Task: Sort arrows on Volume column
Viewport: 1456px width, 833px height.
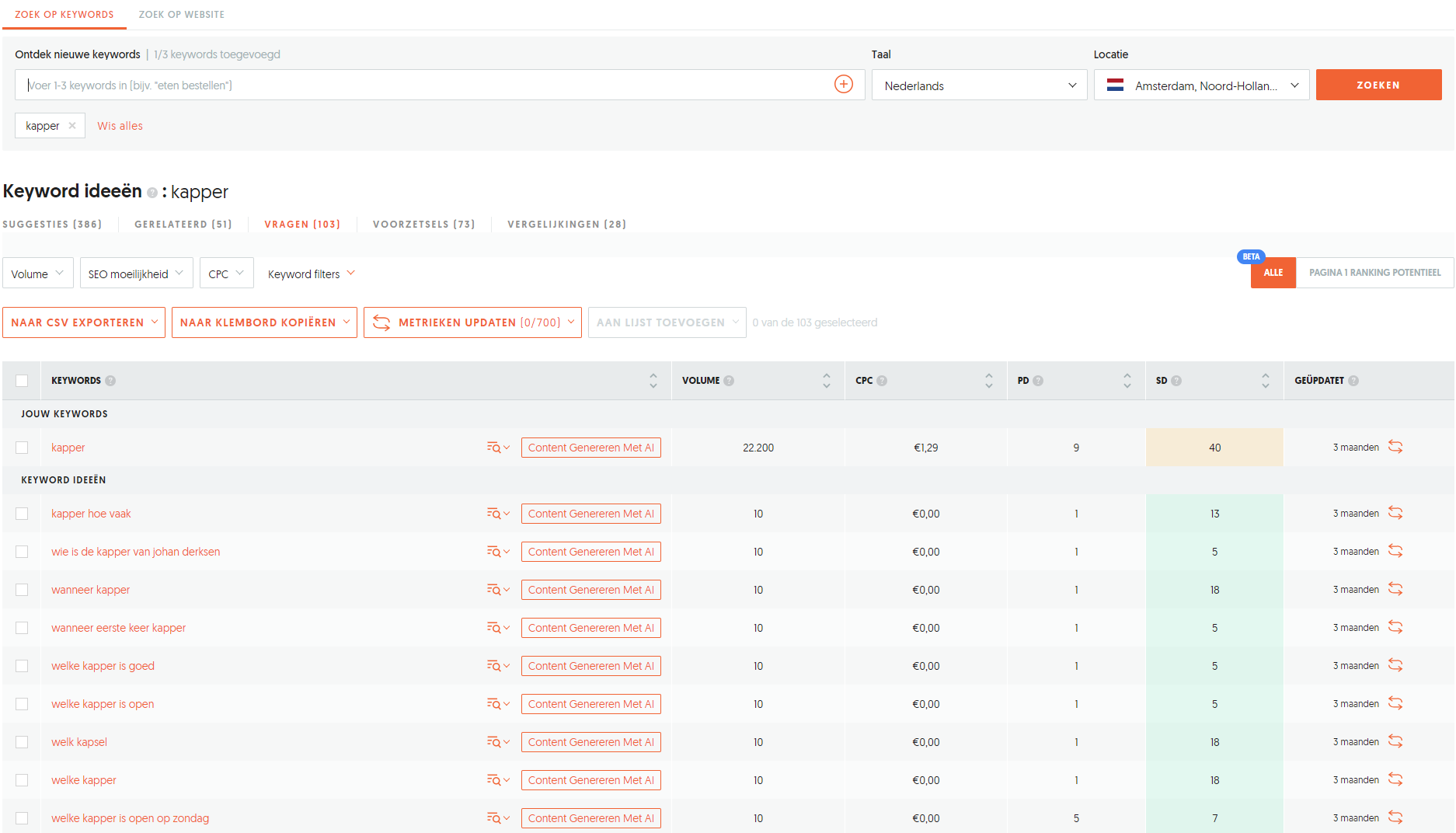Action: (x=827, y=381)
